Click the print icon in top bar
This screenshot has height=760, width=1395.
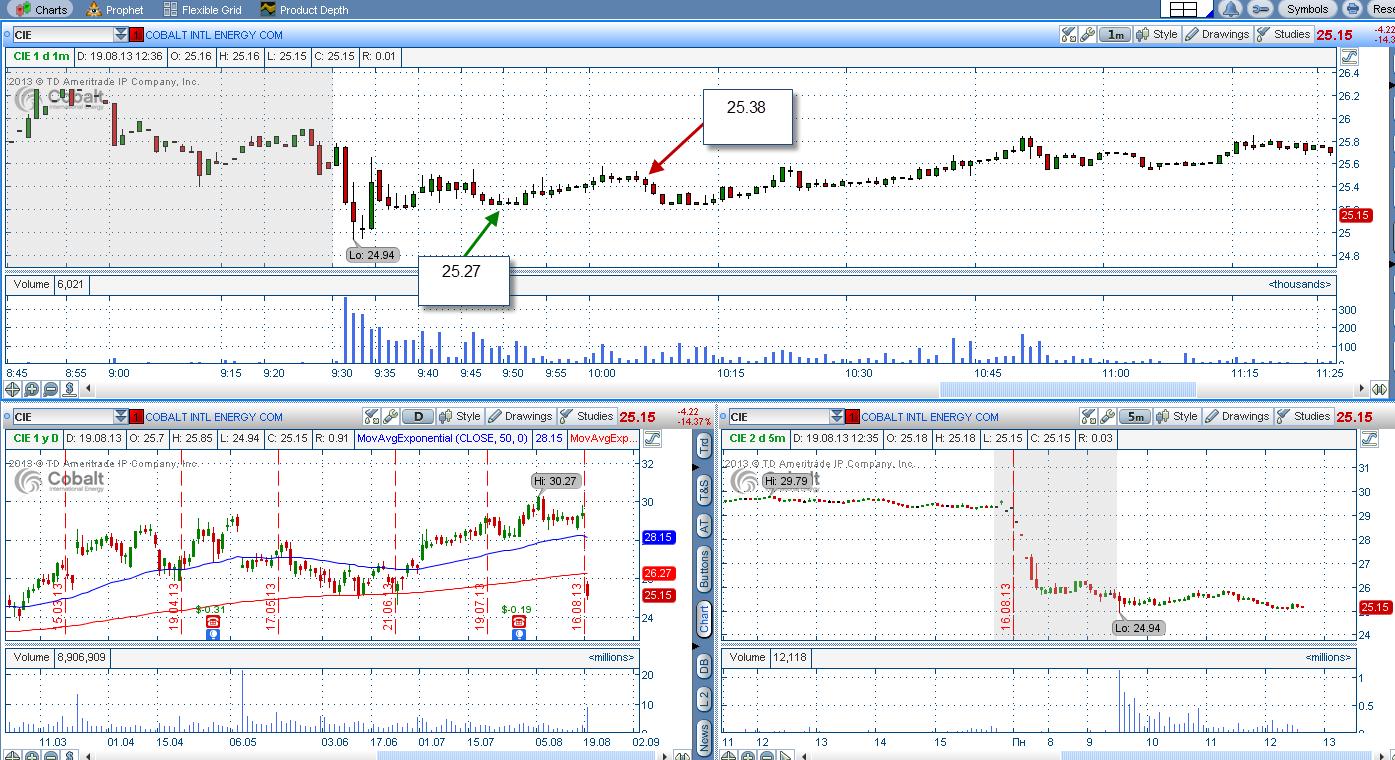1353,9
